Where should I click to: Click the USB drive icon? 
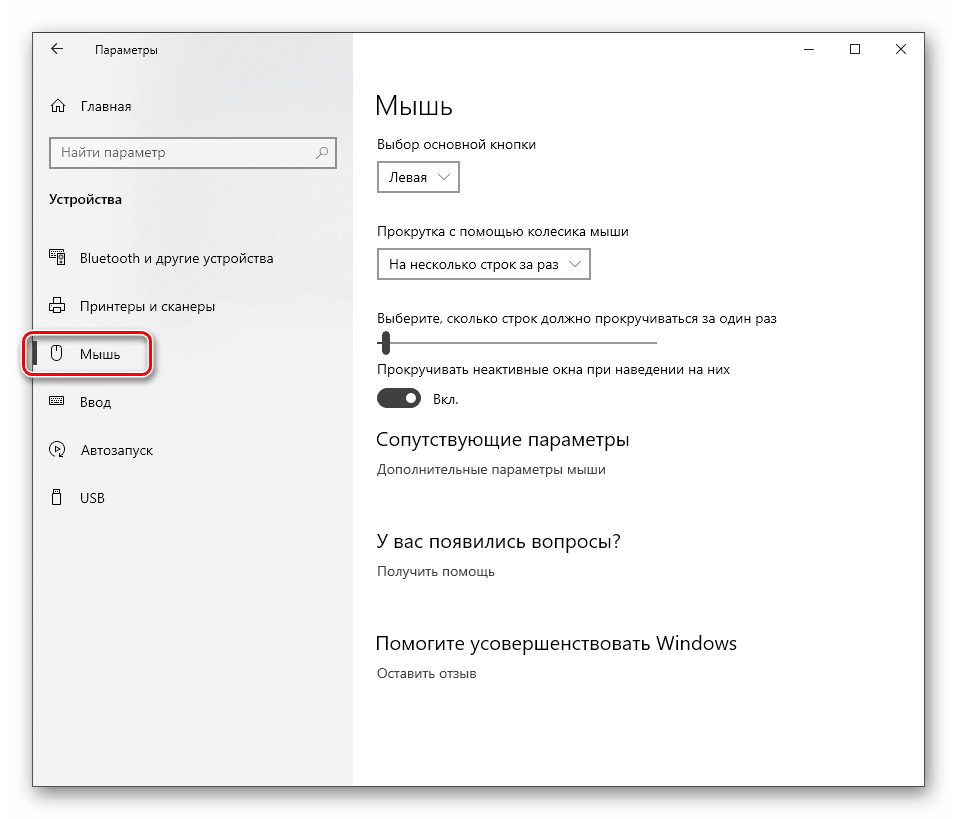coord(56,497)
